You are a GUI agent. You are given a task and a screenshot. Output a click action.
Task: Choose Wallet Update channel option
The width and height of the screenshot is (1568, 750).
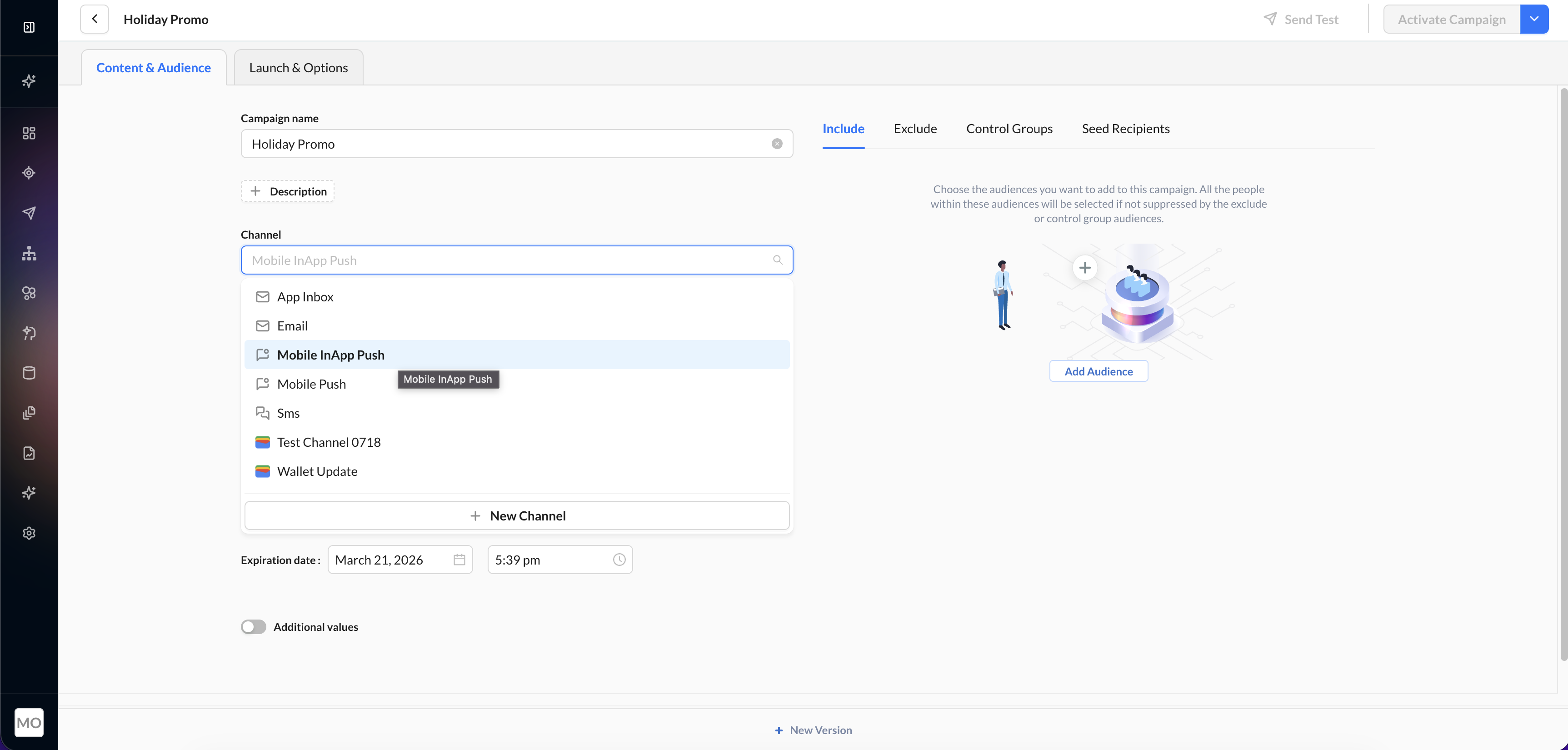(316, 471)
